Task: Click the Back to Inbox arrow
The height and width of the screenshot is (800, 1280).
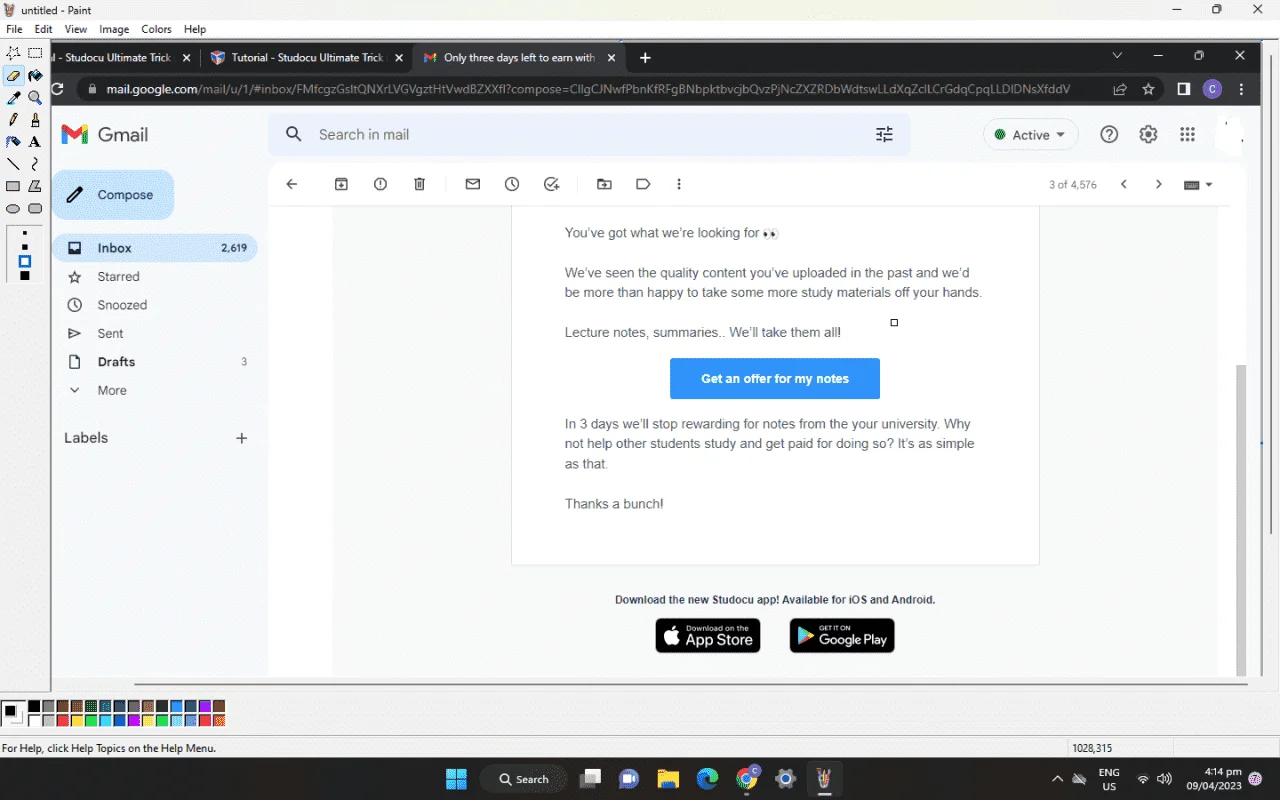Action: tap(292, 184)
